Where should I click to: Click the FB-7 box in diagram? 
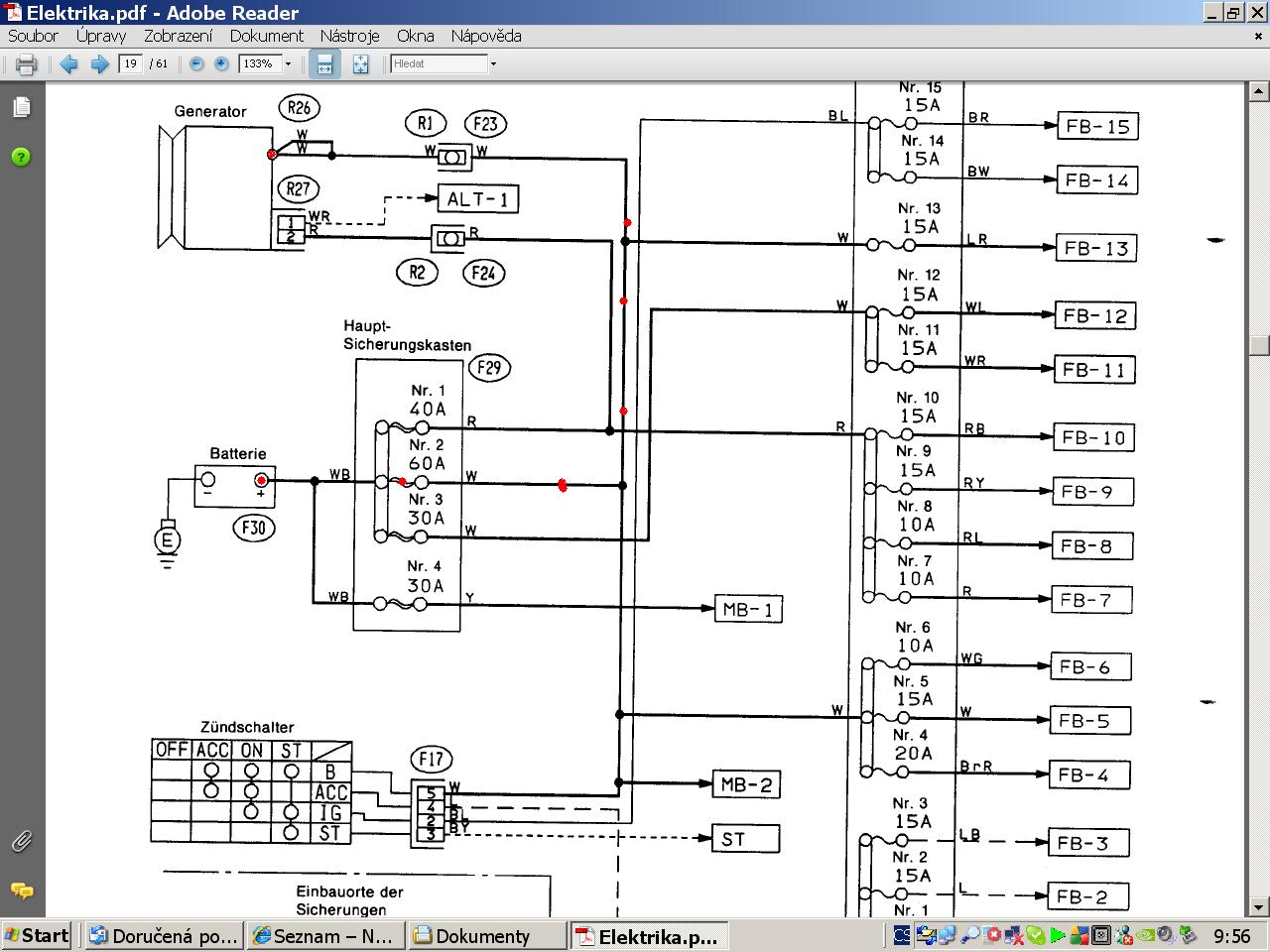coord(1091,600)
